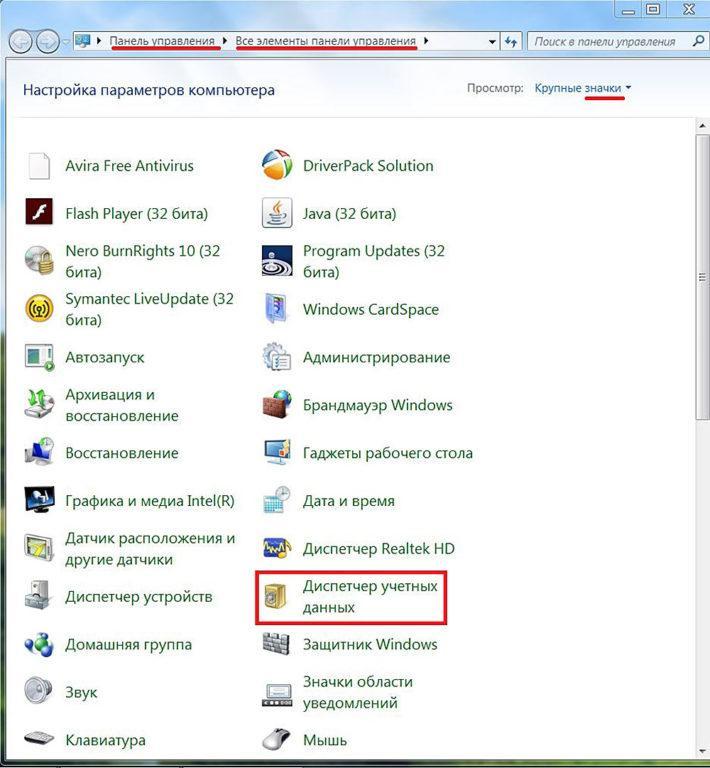Viewport: 710px width, 768px height.
Task: Open the Домашняя группа link
Action: (129, 645)
